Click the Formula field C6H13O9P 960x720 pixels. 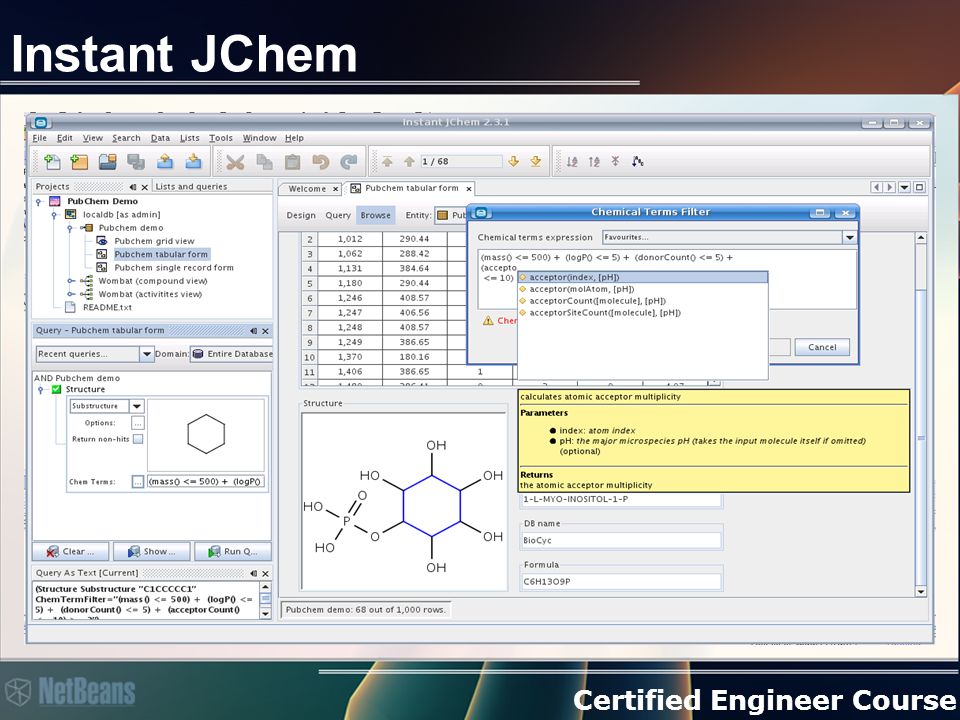coord(621,582)
